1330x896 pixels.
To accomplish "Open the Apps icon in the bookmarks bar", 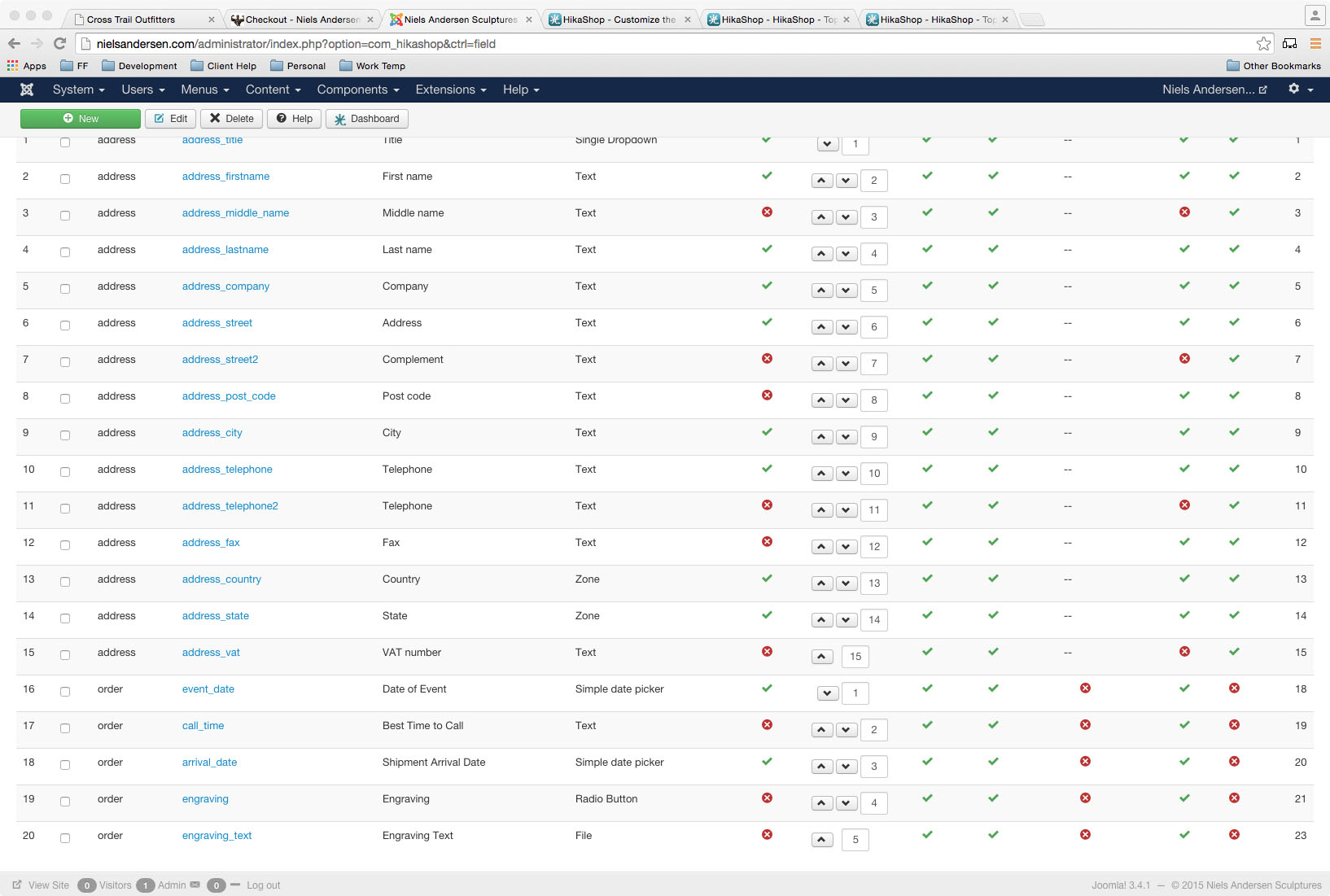I will pyautogui.click(x=27, y=66).
